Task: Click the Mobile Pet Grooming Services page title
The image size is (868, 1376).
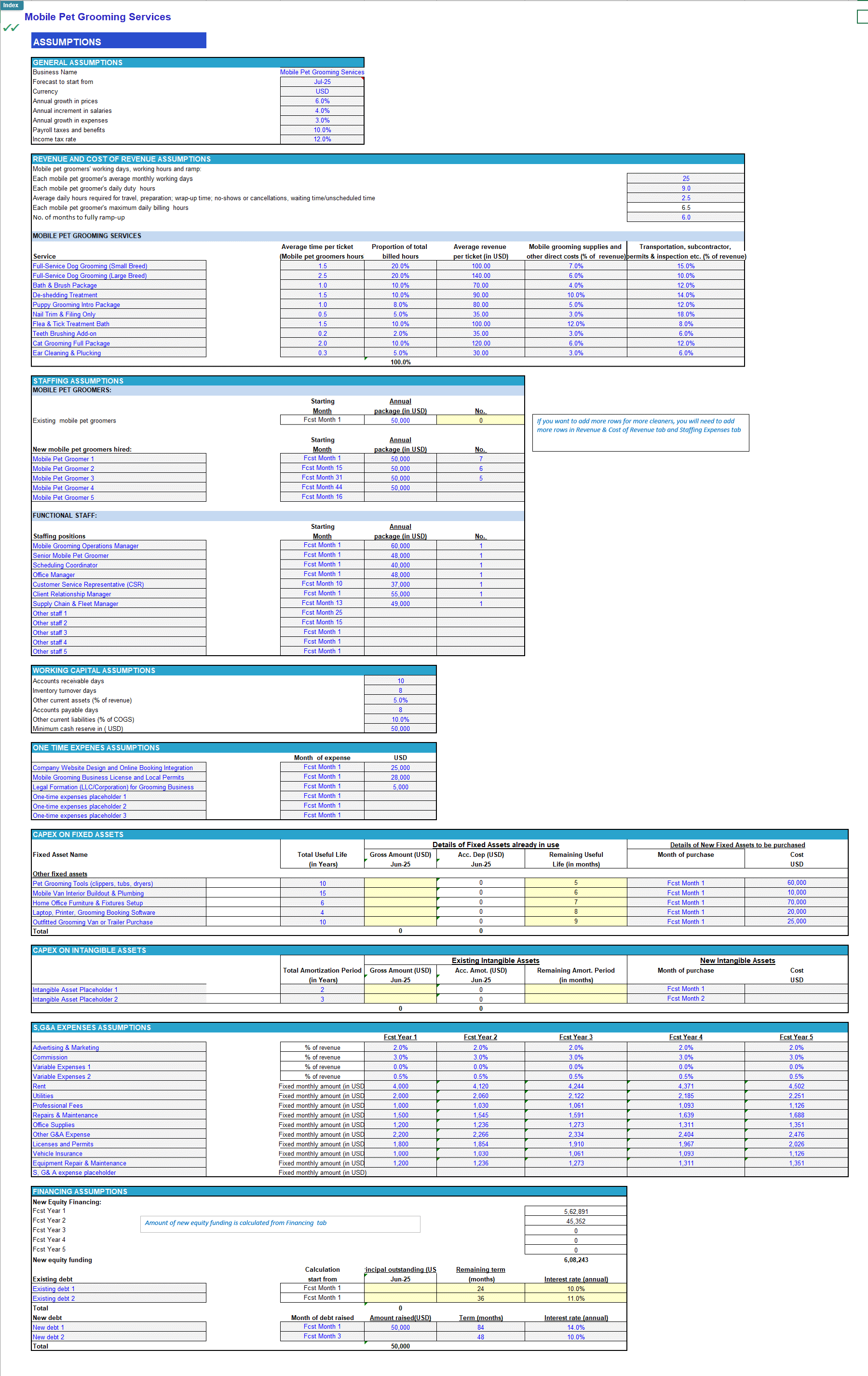Action: pos(97,16)
